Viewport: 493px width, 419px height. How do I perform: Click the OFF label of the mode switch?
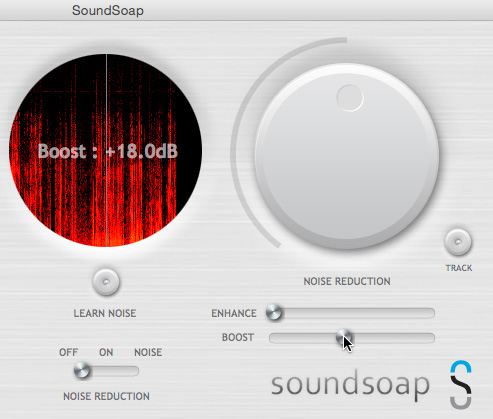[x=68, y=352]
